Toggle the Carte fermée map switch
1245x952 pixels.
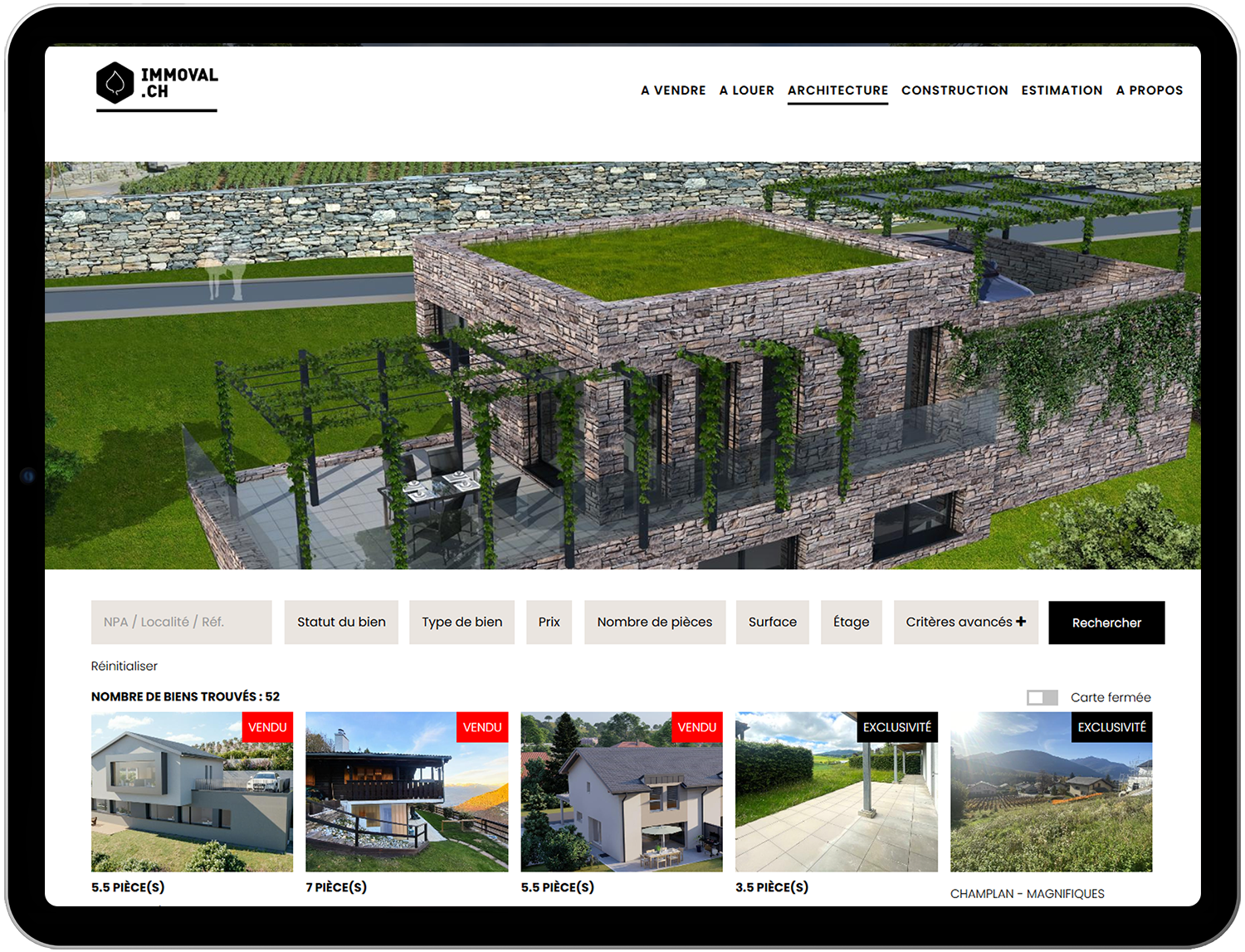tap(1042, 698)
